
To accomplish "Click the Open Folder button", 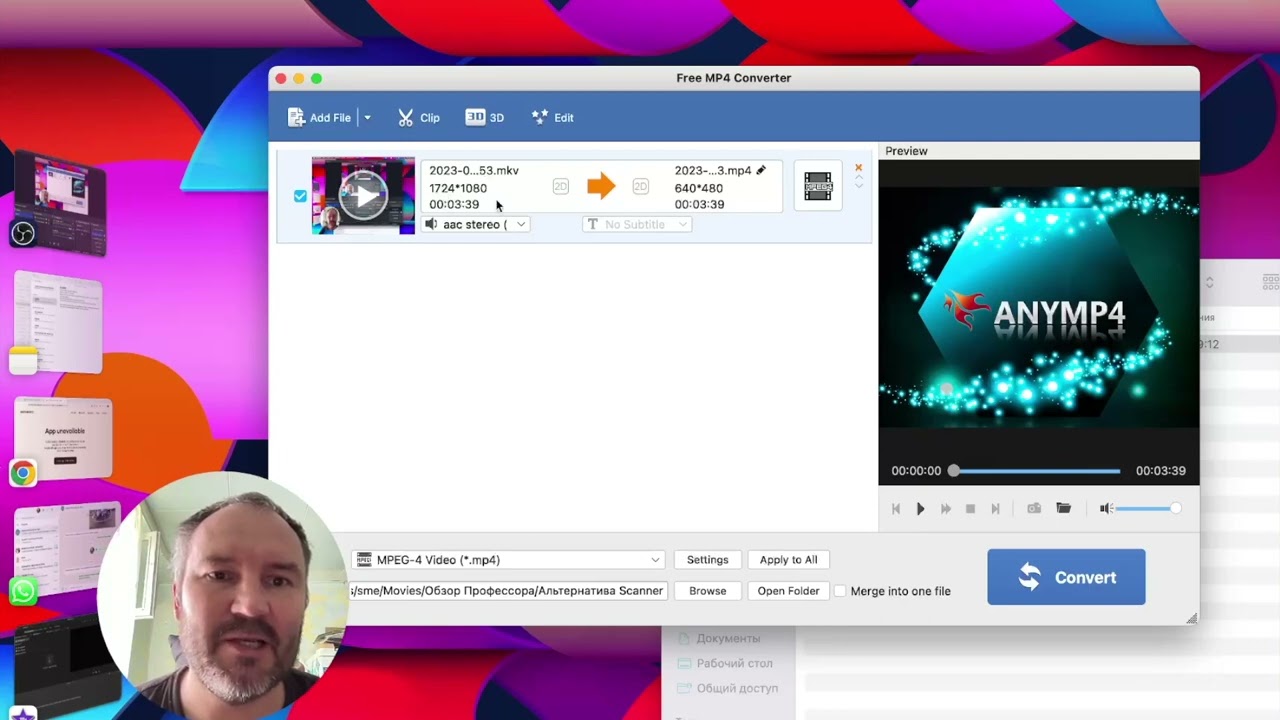I will click(x=788, y=591).
